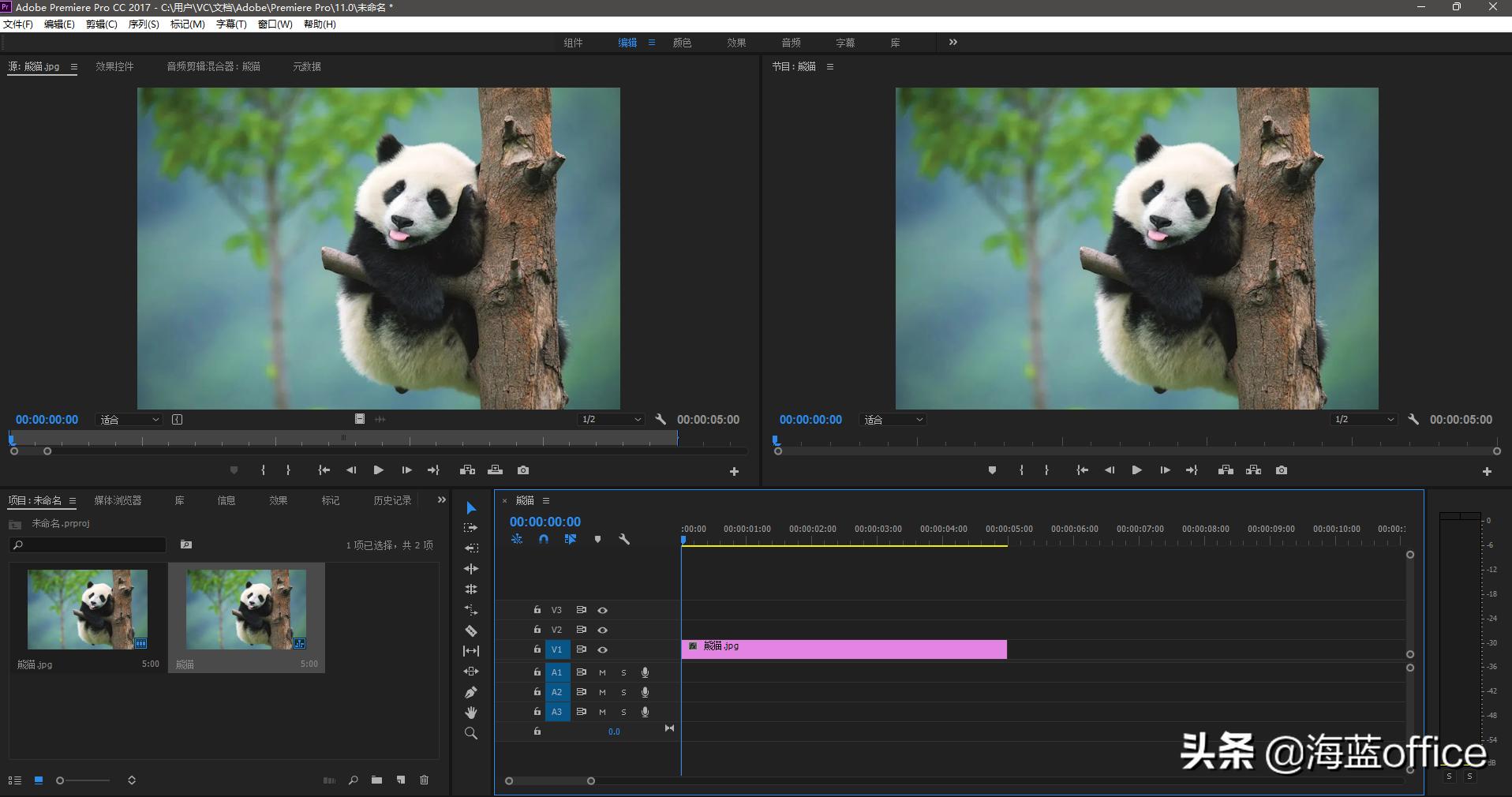Viewport: 1512px width, 797px height.
Task: Click the Delete trash icon in Project panel
Action: tap(424, 780)
